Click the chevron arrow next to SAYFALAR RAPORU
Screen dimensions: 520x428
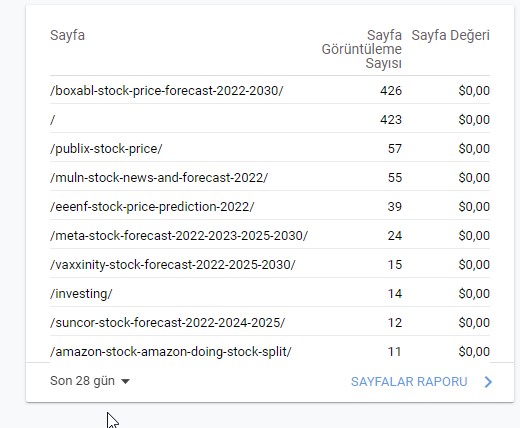488,382
